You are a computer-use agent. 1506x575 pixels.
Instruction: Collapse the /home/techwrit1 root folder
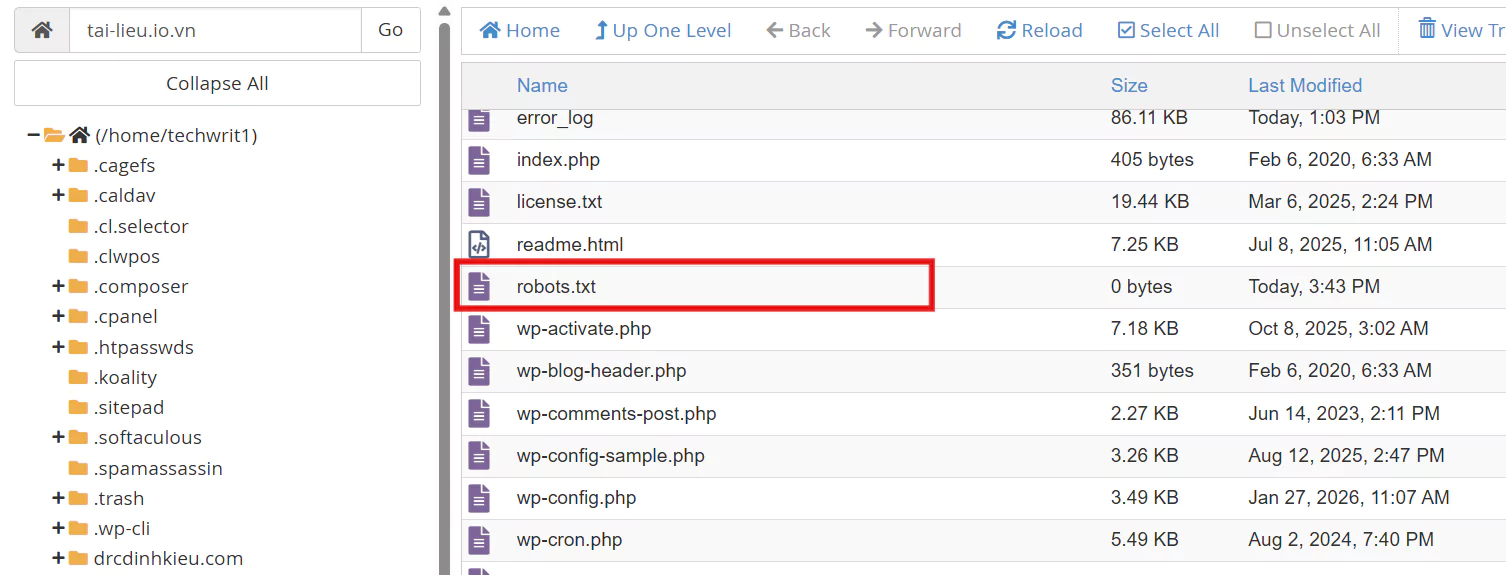tap(34, 135)
